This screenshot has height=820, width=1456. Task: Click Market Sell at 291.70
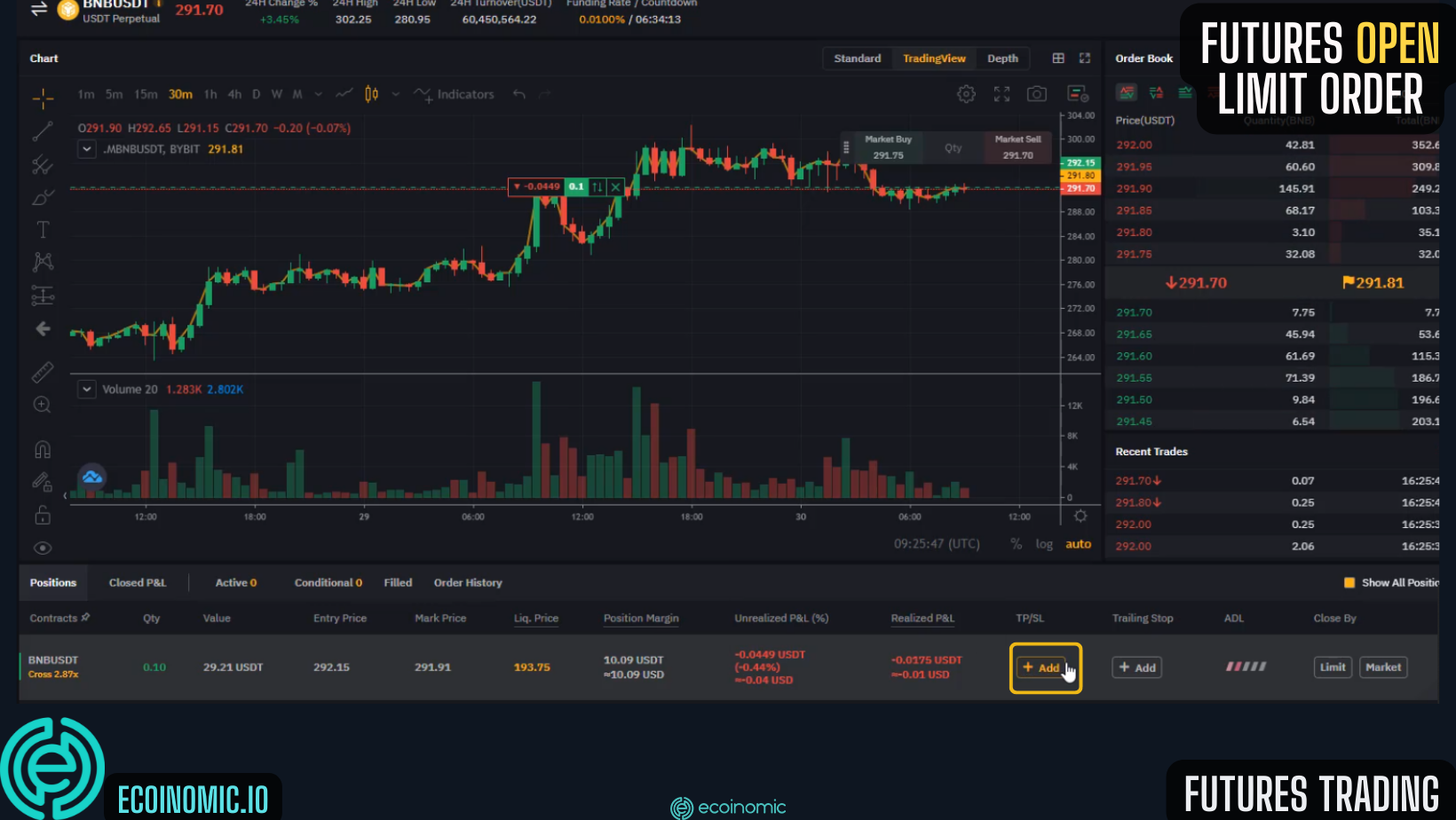pos(1017,147)
